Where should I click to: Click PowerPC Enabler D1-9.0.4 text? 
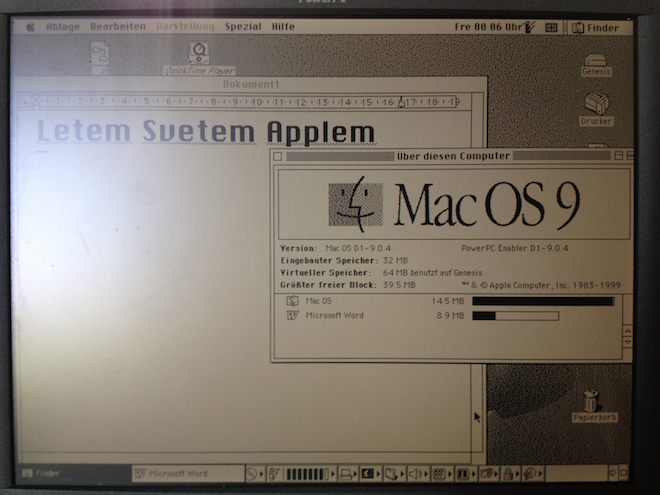[514, 248]
